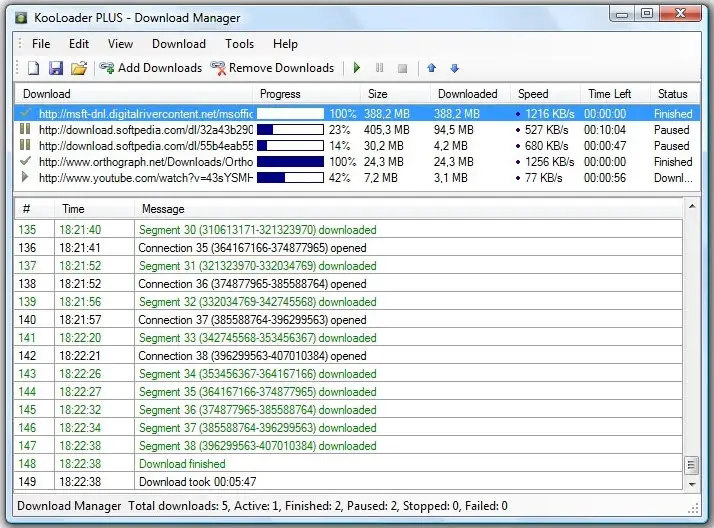Click the Message log column header
714x528 pixels.
[x=409, y=209]
